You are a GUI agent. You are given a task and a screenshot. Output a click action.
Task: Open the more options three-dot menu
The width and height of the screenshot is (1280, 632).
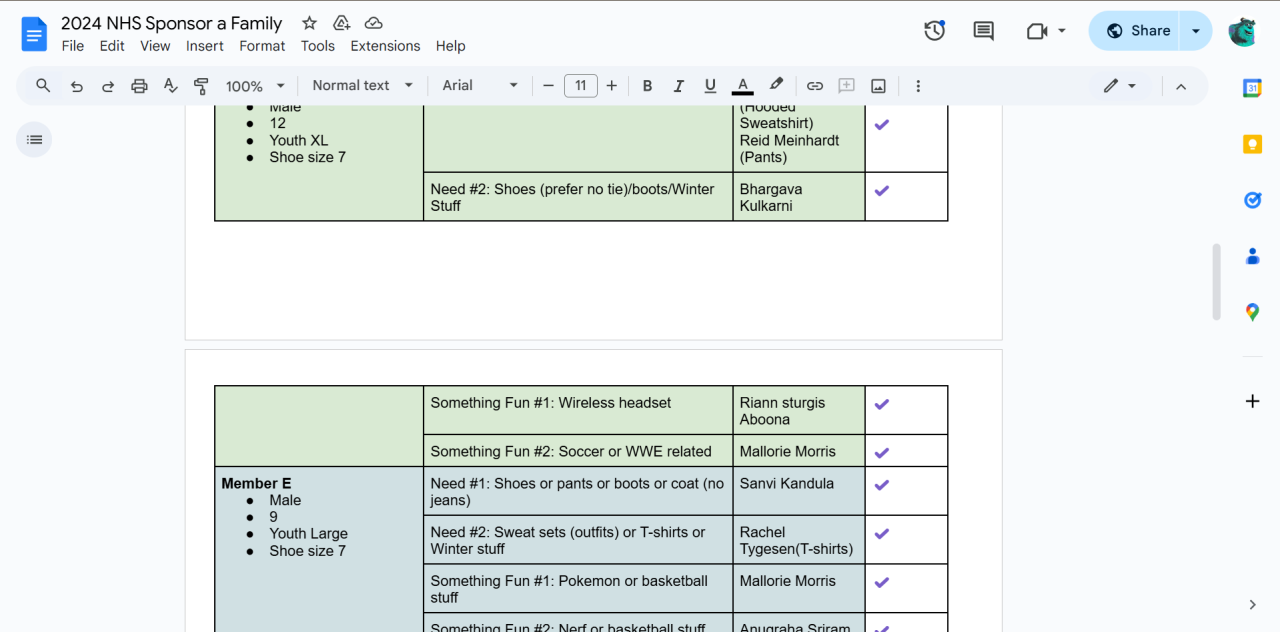coord(918,86)
